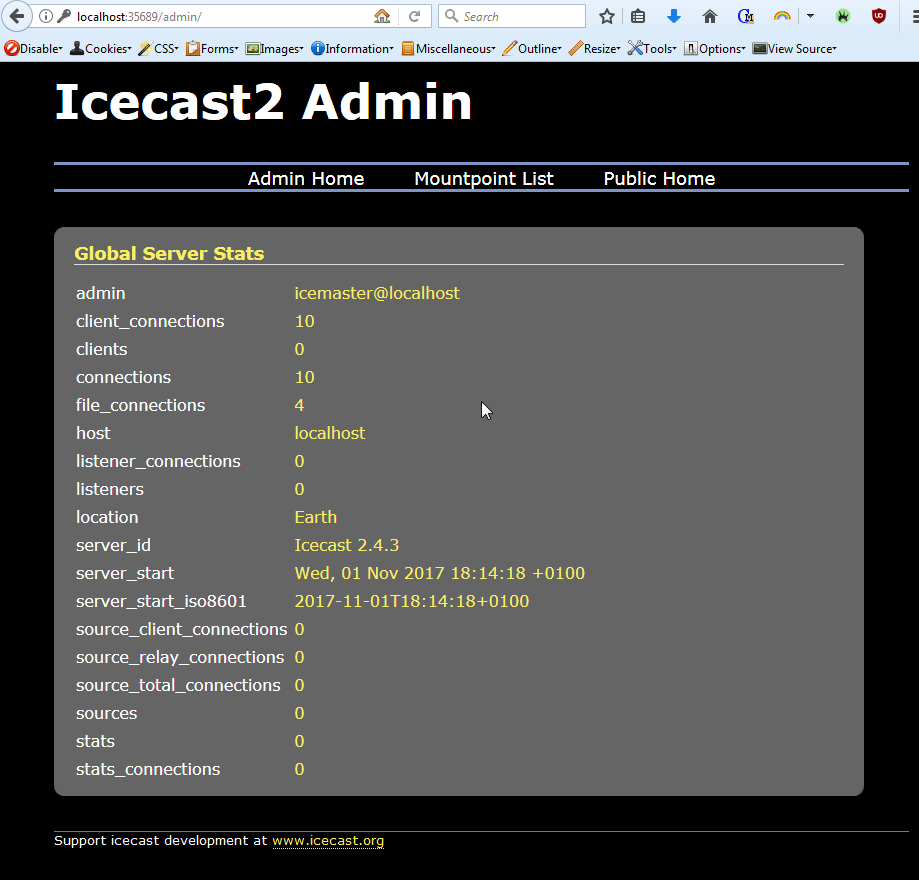
Task: Click the Icecast2 Admin page title
Action: pos(263,102)
